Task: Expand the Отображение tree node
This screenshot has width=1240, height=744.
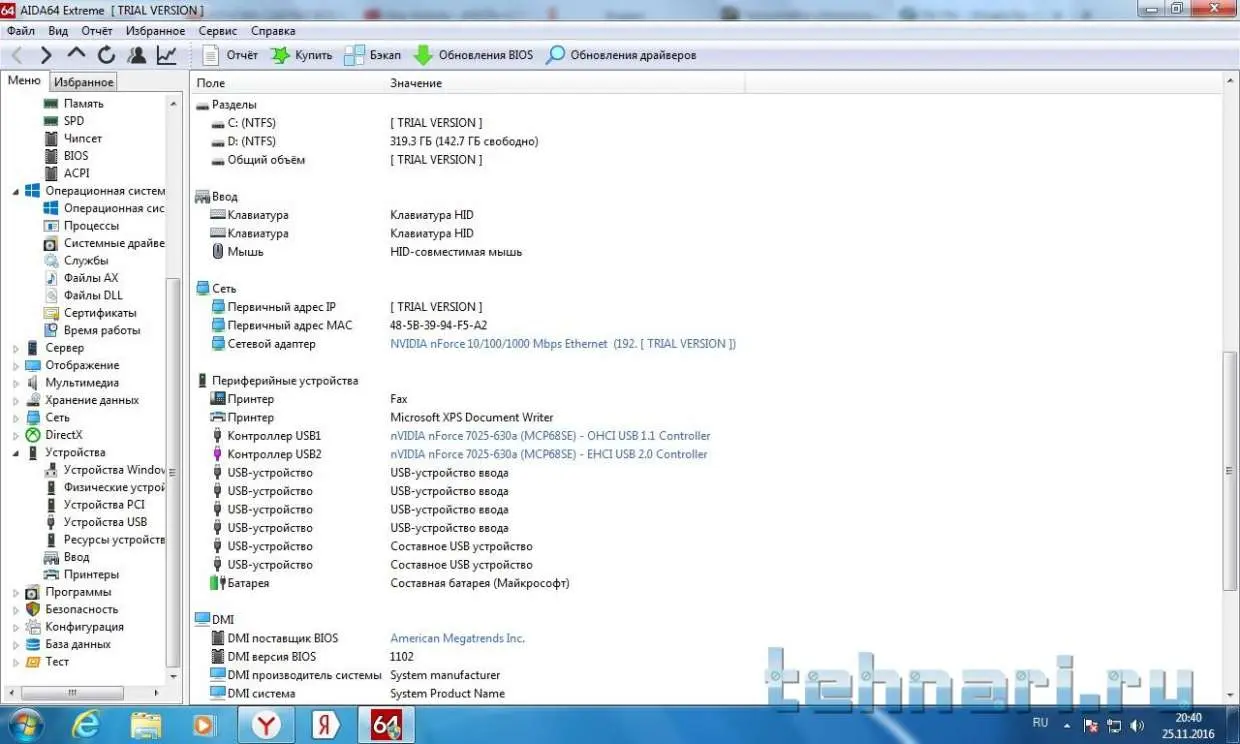Action: coord(16,366)
